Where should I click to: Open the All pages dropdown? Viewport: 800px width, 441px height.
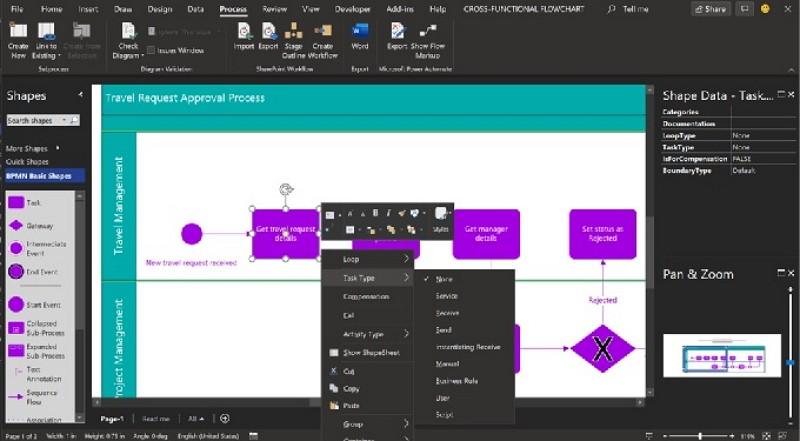coord(196,419)
